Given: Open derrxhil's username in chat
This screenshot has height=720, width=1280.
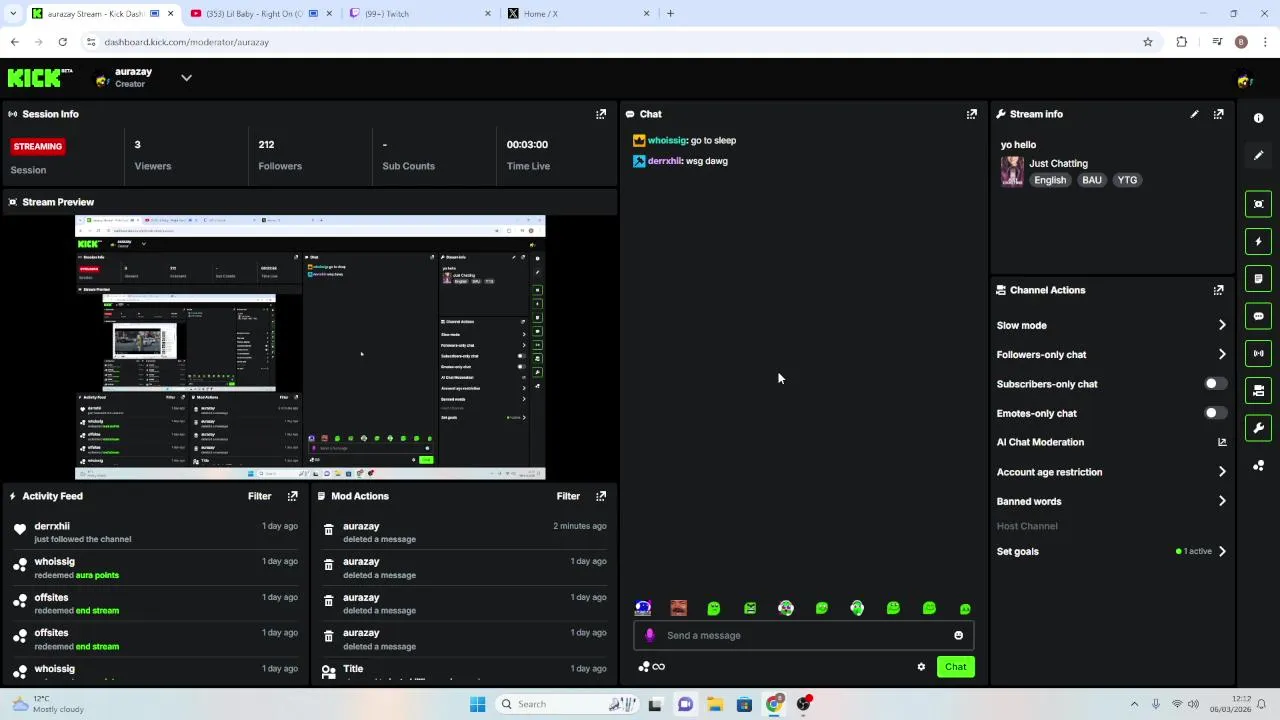Looking at the screenshot, I should pyautogui.click(x=665, y=161).
